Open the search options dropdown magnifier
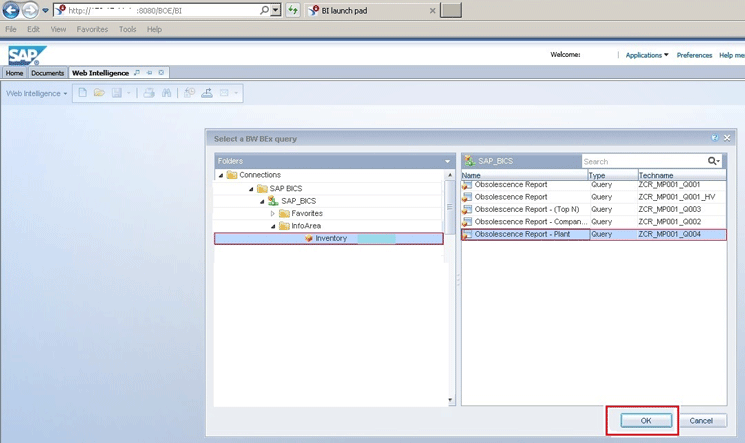745x443 pixels. [x=714, y=161]
